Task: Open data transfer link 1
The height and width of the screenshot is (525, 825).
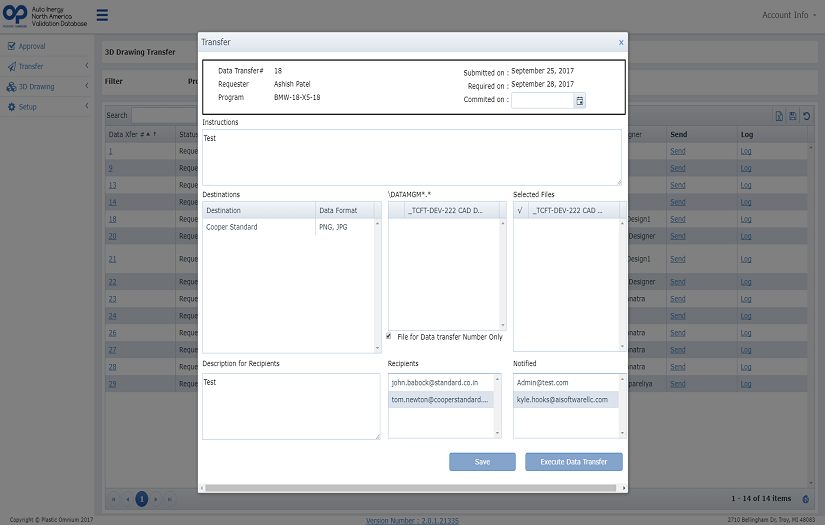Action: pyautogui.click(x=110, y=152)
